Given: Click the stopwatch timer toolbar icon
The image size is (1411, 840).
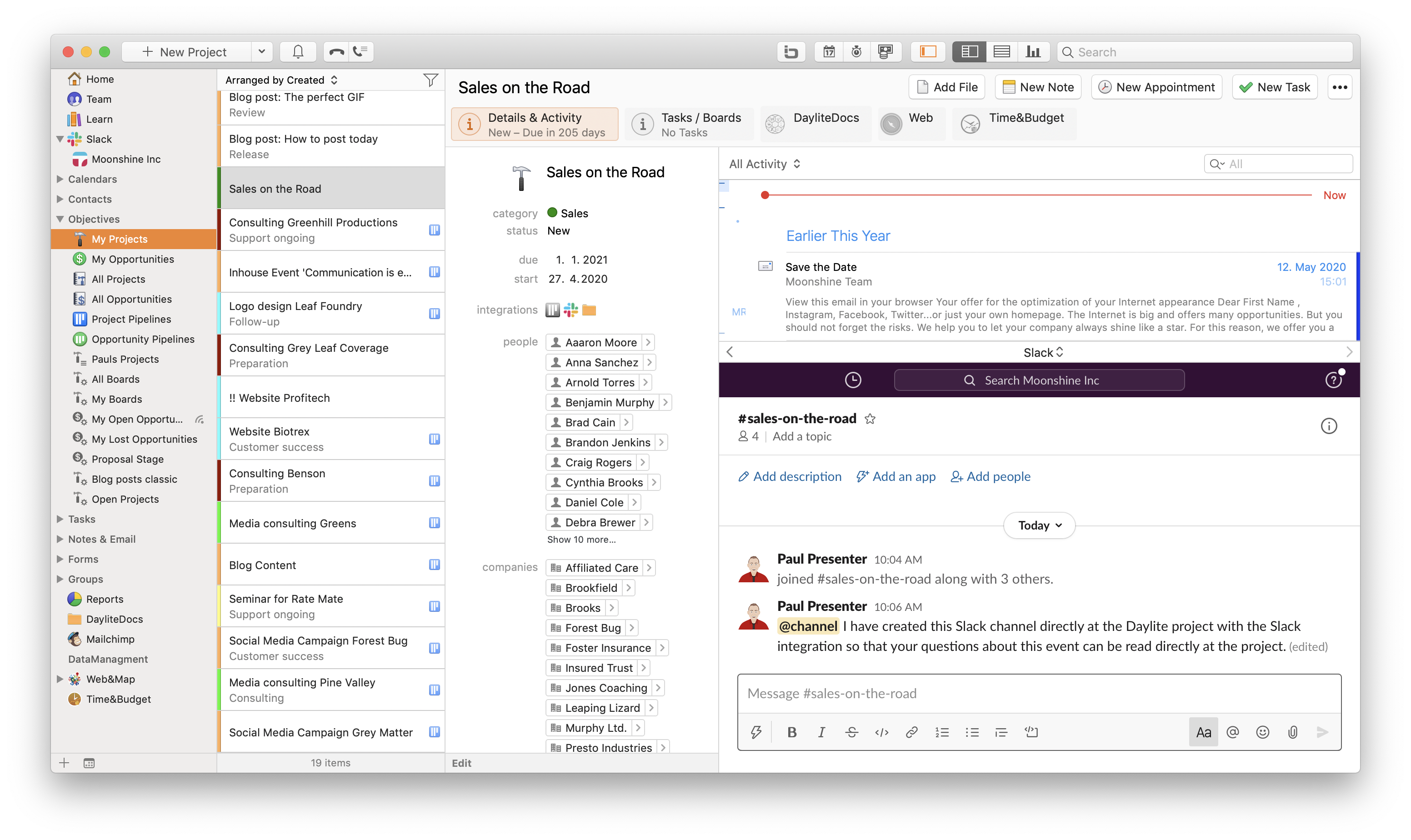Looking at the screenshot, I should pyautogui.click(x=856, y=51).
